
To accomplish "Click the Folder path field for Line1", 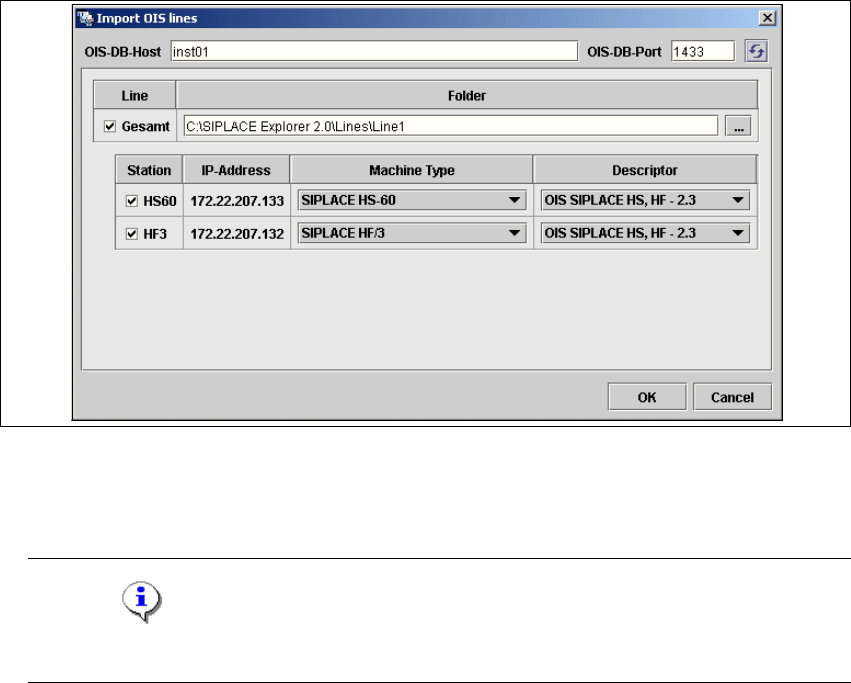I will pos(451,127).
